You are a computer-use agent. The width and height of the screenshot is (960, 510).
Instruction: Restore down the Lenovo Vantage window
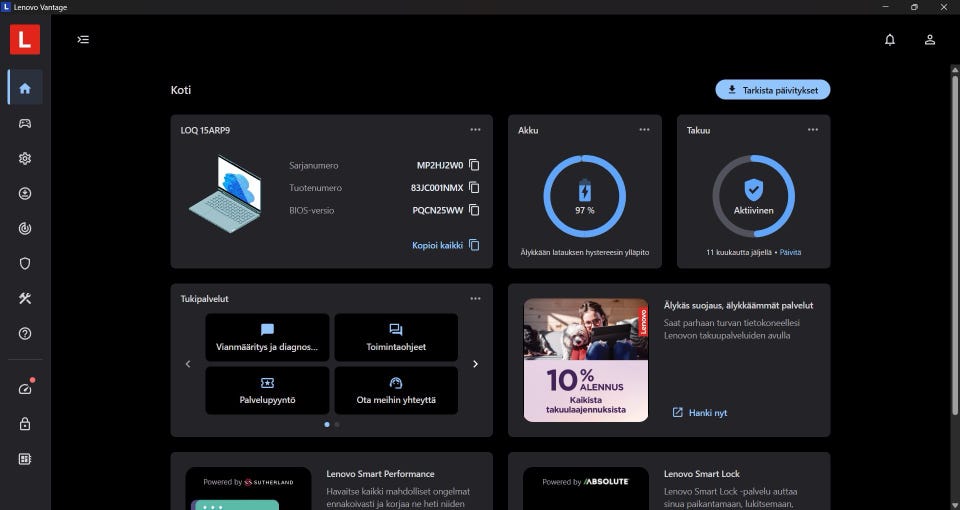tap(914, 7)
